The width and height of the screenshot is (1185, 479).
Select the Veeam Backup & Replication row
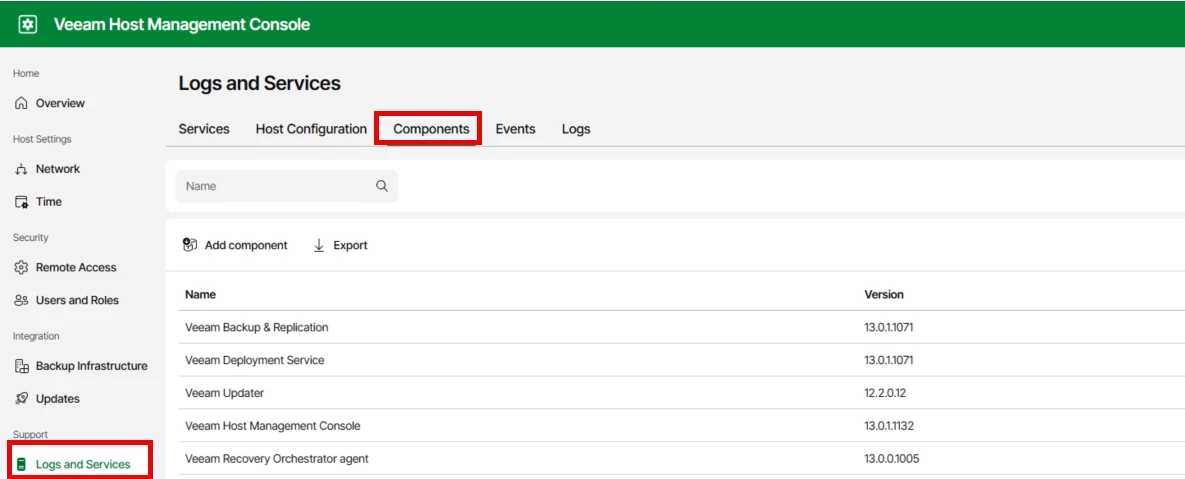[x=682, y=327]
